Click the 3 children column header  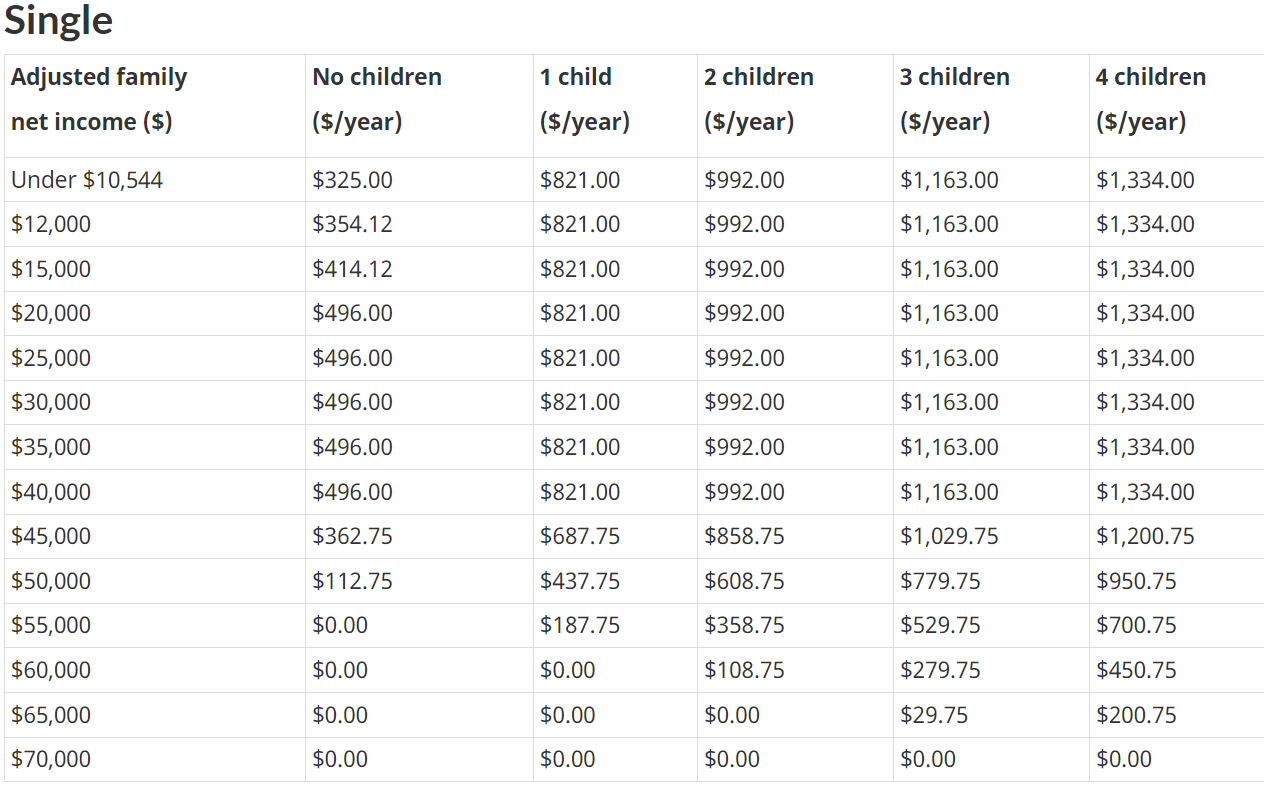click(x=955, y=99)
